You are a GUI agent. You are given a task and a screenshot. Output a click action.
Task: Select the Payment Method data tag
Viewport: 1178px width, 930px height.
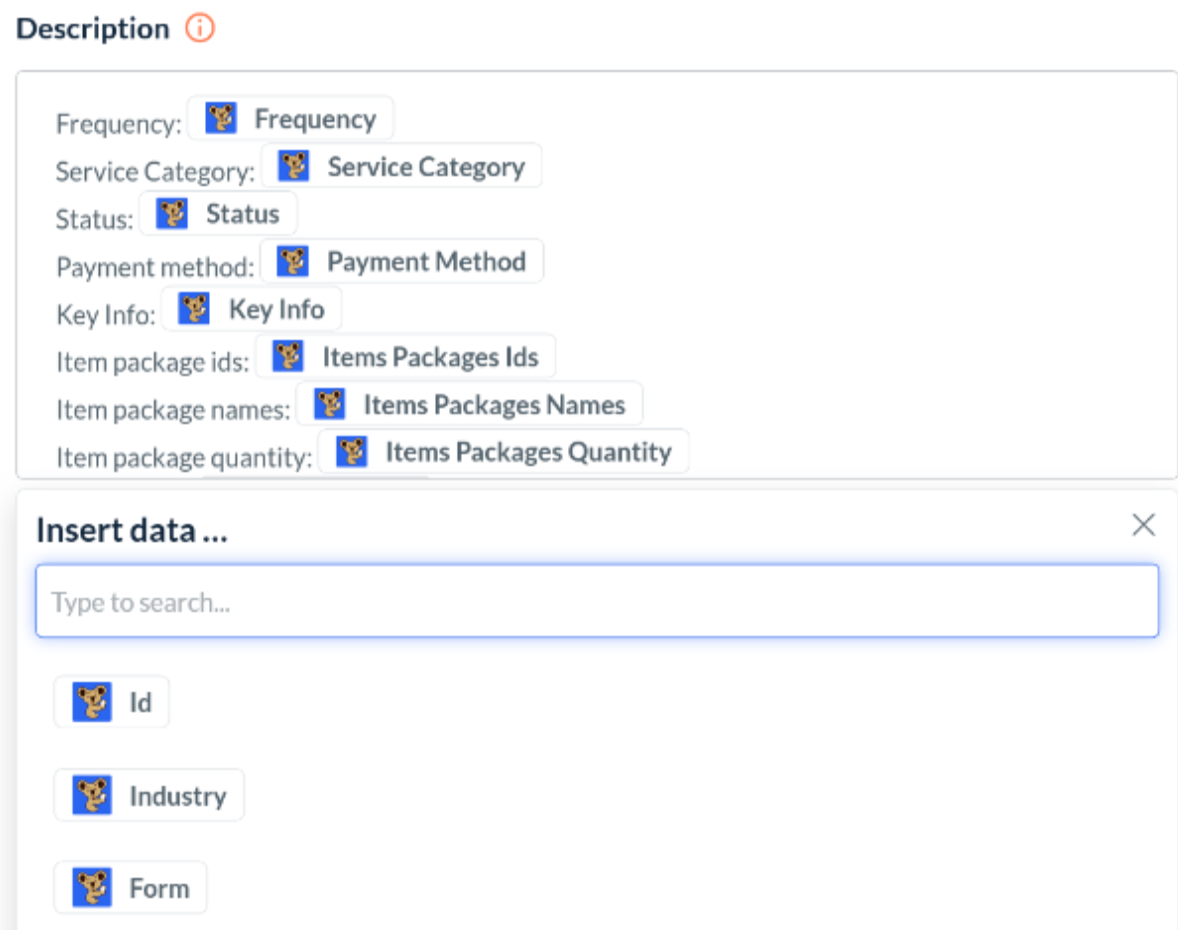(x=402, y=261)
